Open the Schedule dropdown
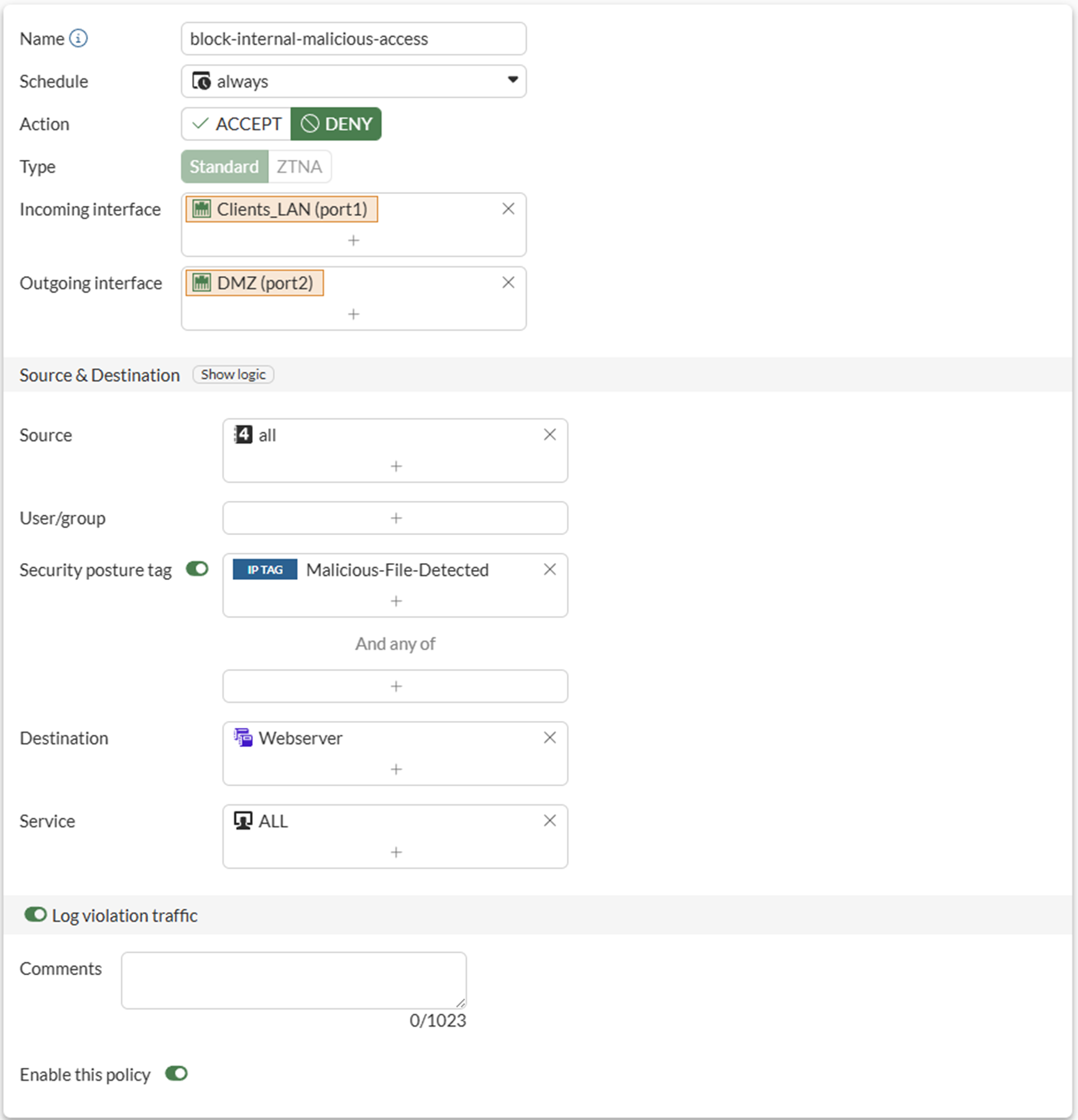This screenshot has height=1120, width=1078. click(x=354, y=81)
